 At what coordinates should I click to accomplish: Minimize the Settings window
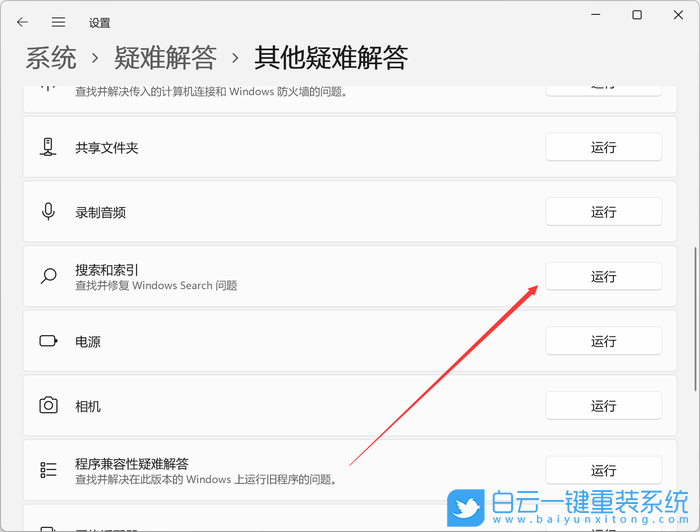coord(596,15)
